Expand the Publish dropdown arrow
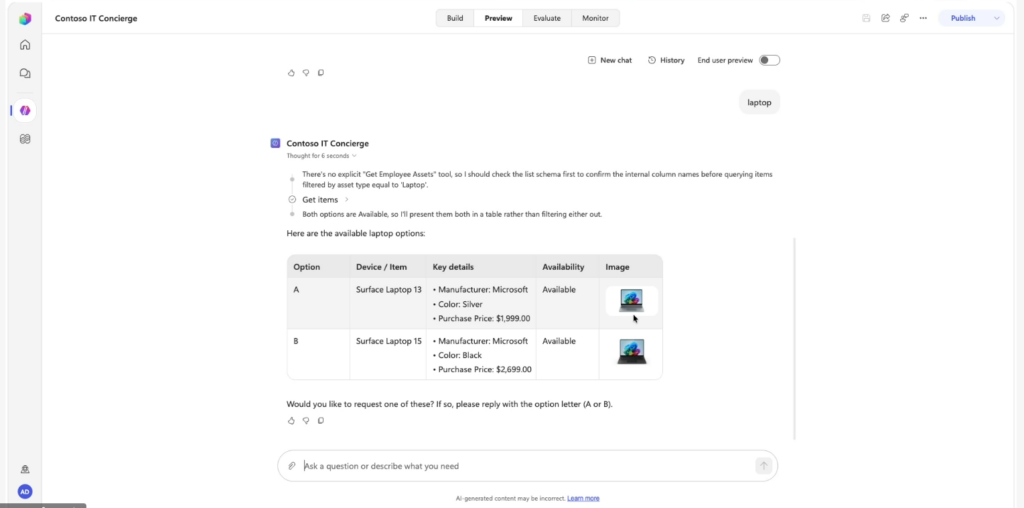This screenshot has height=508, width=1024. coord(997,18)
